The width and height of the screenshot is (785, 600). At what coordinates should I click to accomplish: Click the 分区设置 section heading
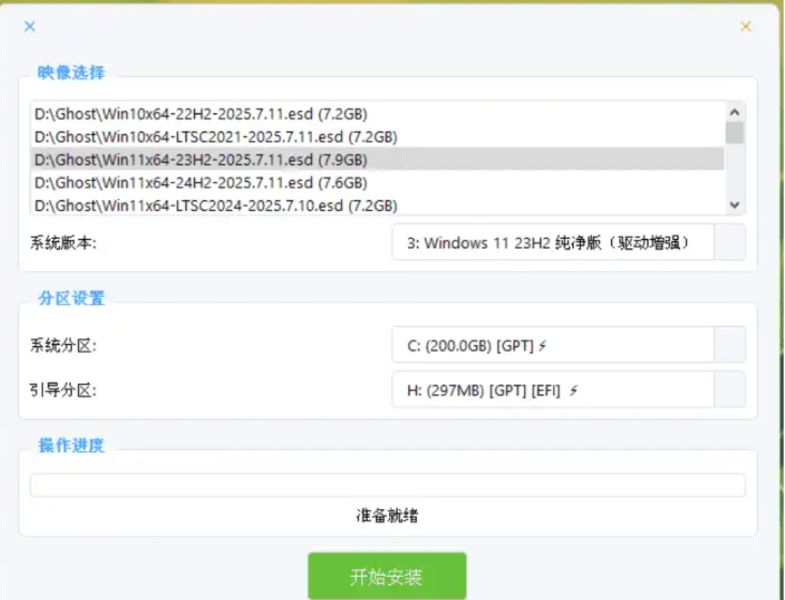click(72, 298)
